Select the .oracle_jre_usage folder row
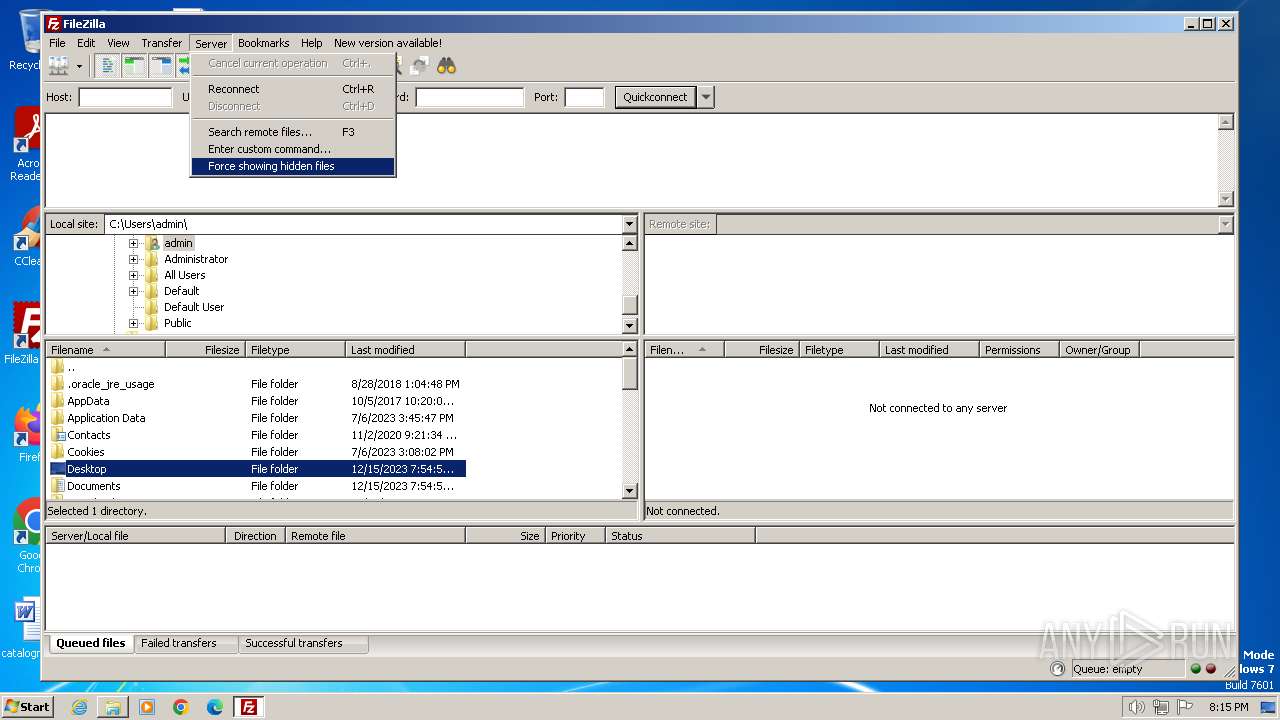Viewport: 1280px width, 720px height. point(255,384)
